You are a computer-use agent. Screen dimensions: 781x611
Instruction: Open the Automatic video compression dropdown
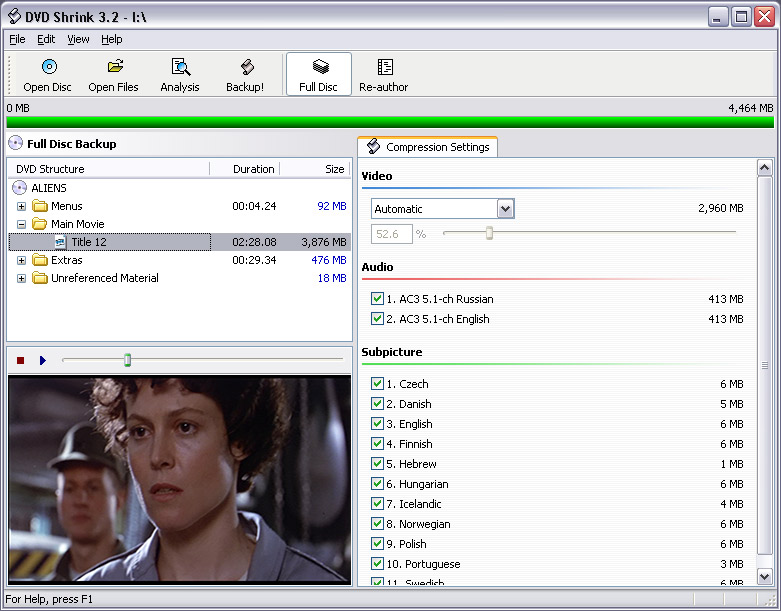(505, 209)
